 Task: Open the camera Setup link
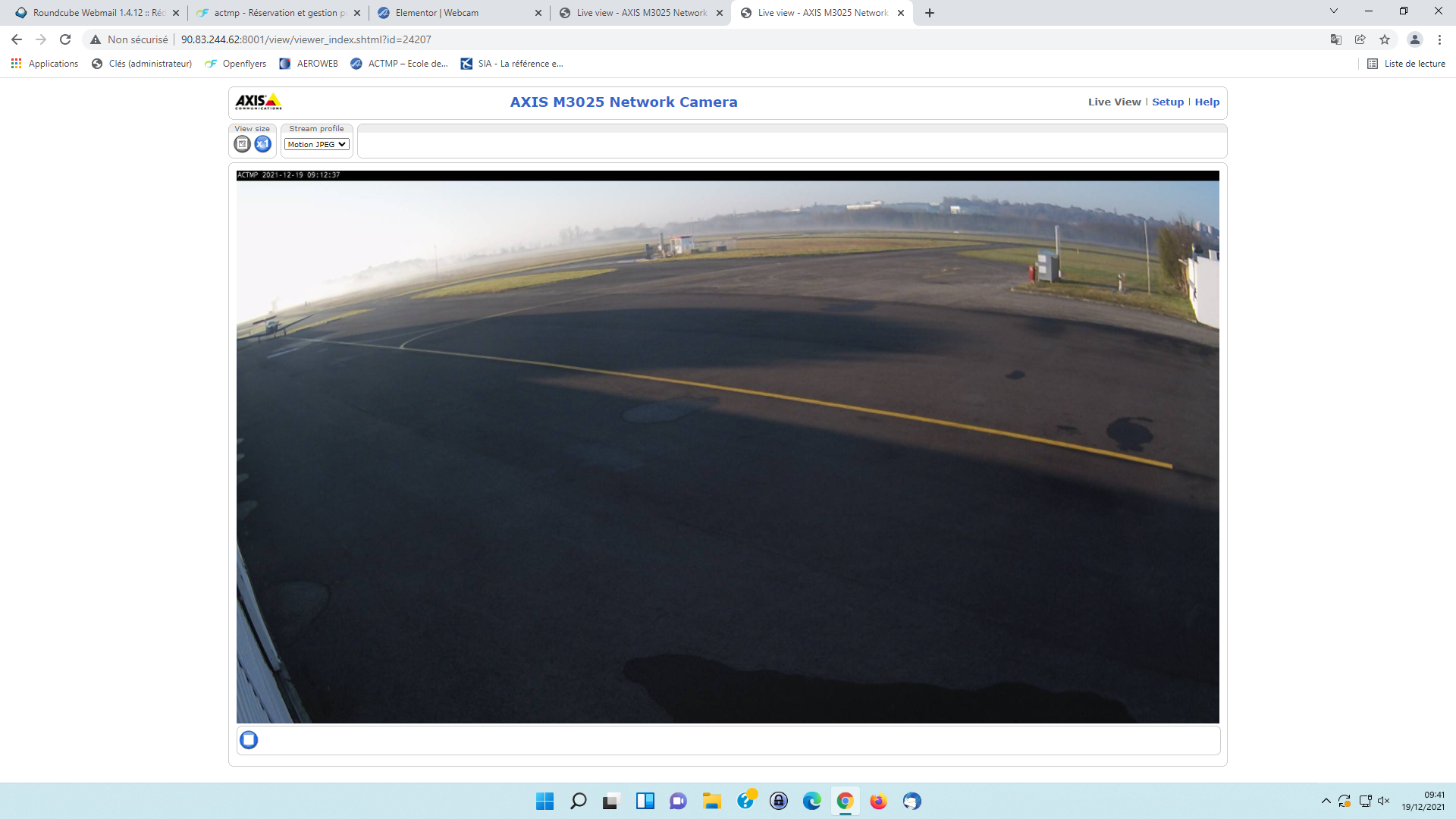coord(1168,102)
